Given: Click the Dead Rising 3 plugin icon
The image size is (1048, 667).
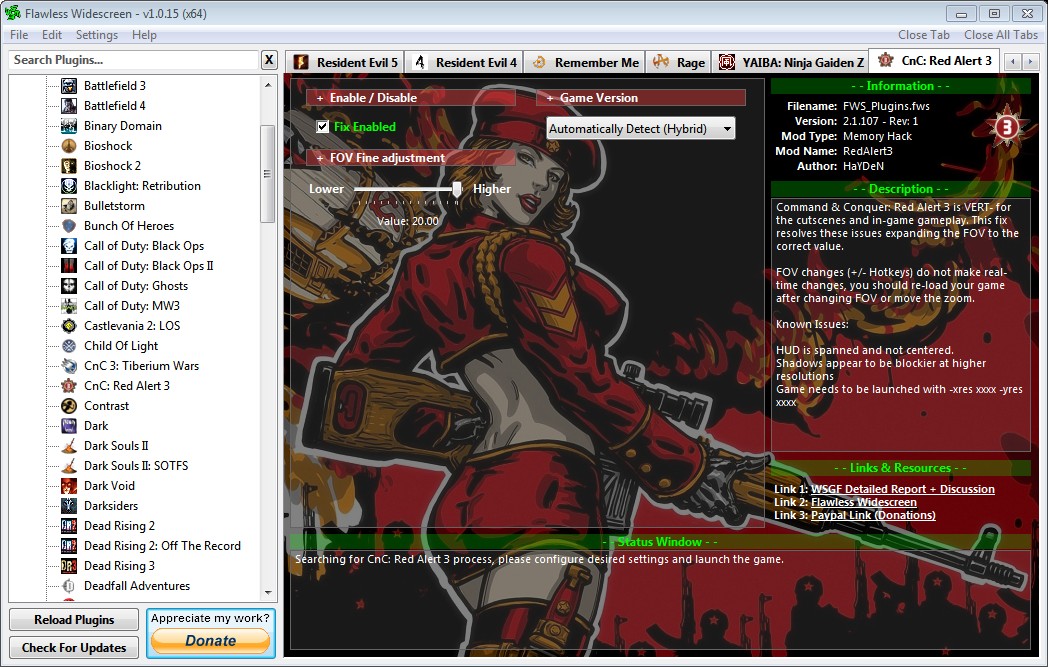Looking at the screenshot, I should pyautogui.click(x=69, y=566).
